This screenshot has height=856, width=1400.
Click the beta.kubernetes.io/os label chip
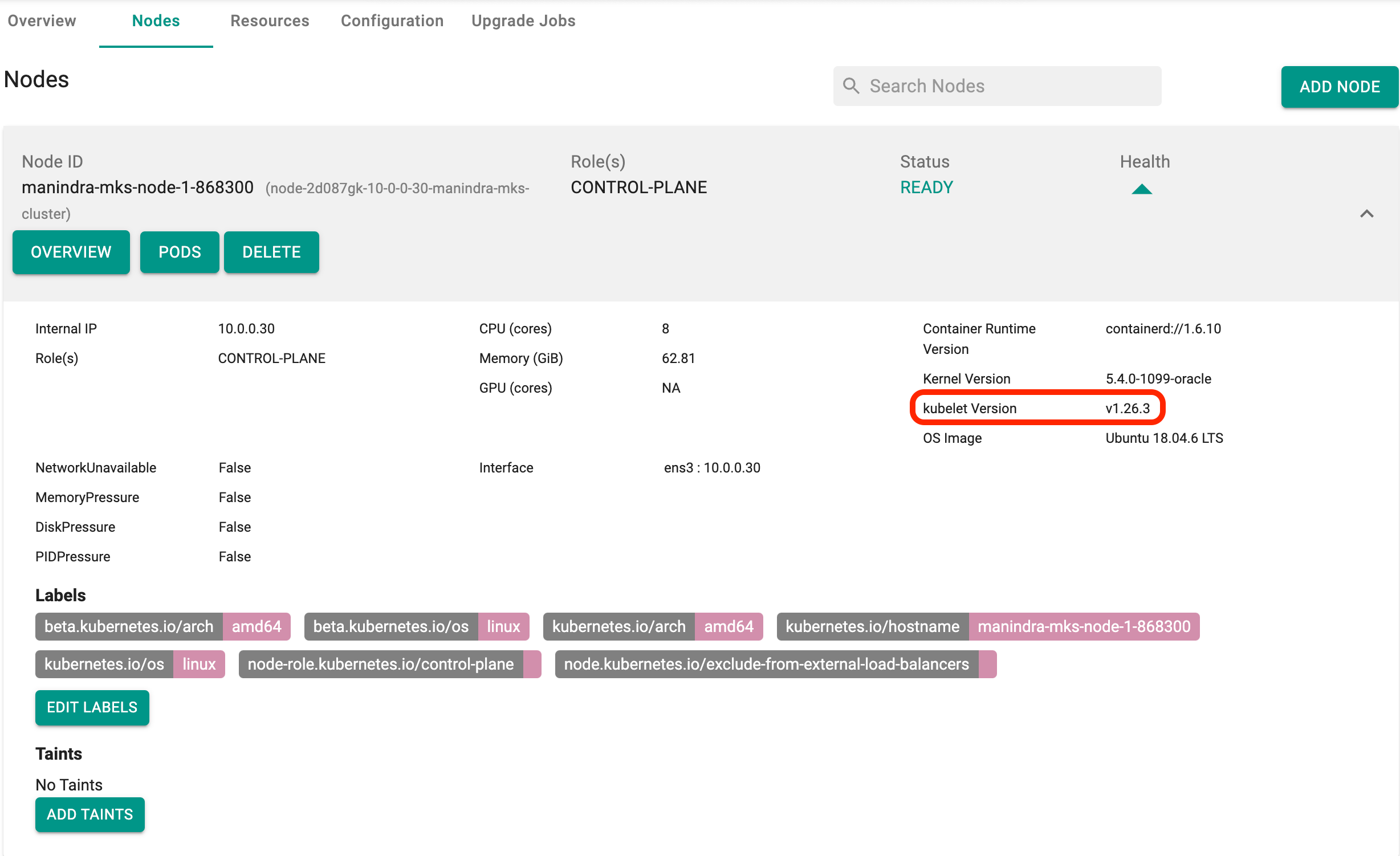(417, 626)
